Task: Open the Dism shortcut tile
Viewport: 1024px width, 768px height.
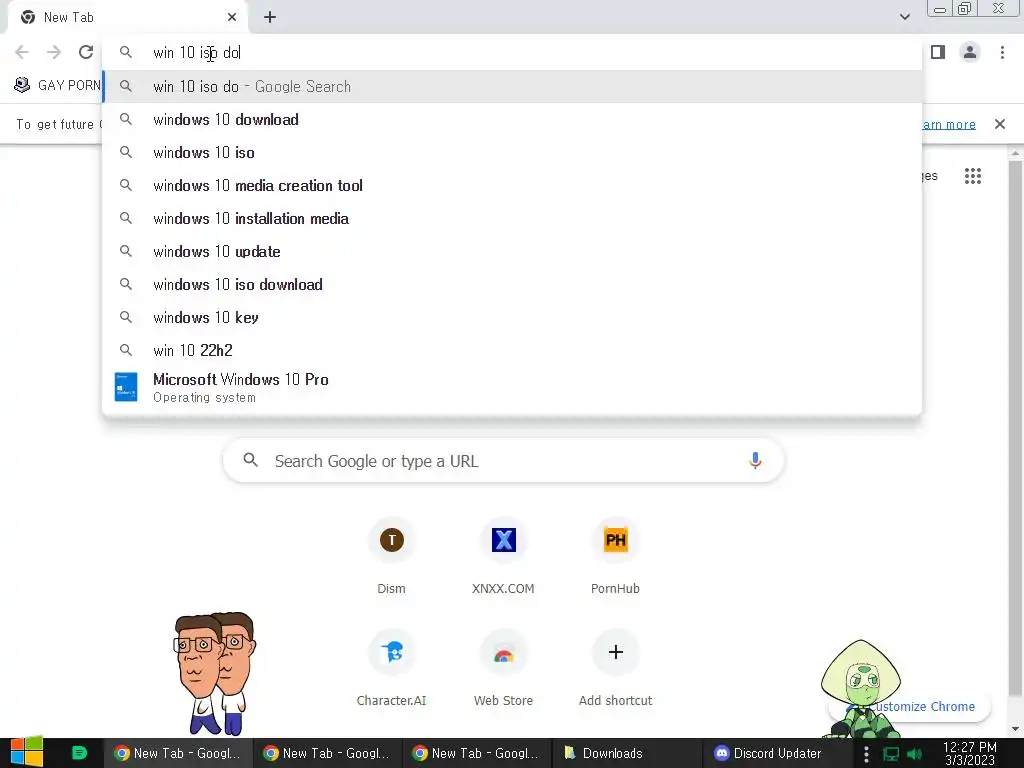Action: click(391, 556)
